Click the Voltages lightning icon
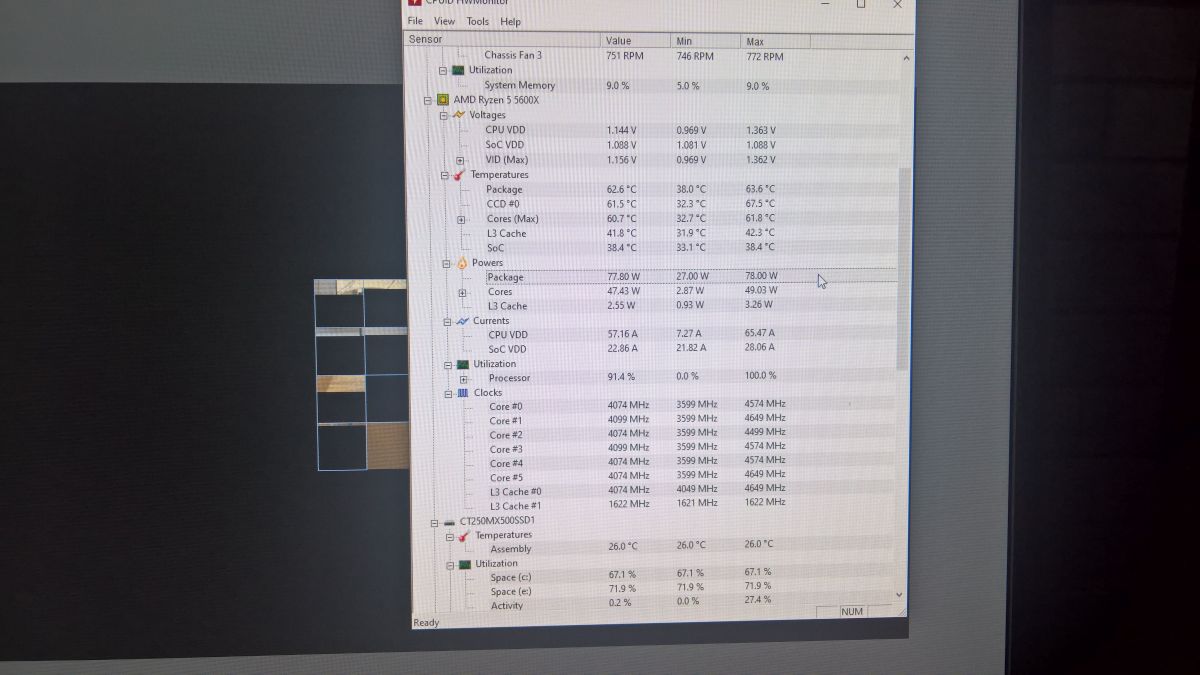This screenshot has height=675, width=1200. tap(460, 114)
